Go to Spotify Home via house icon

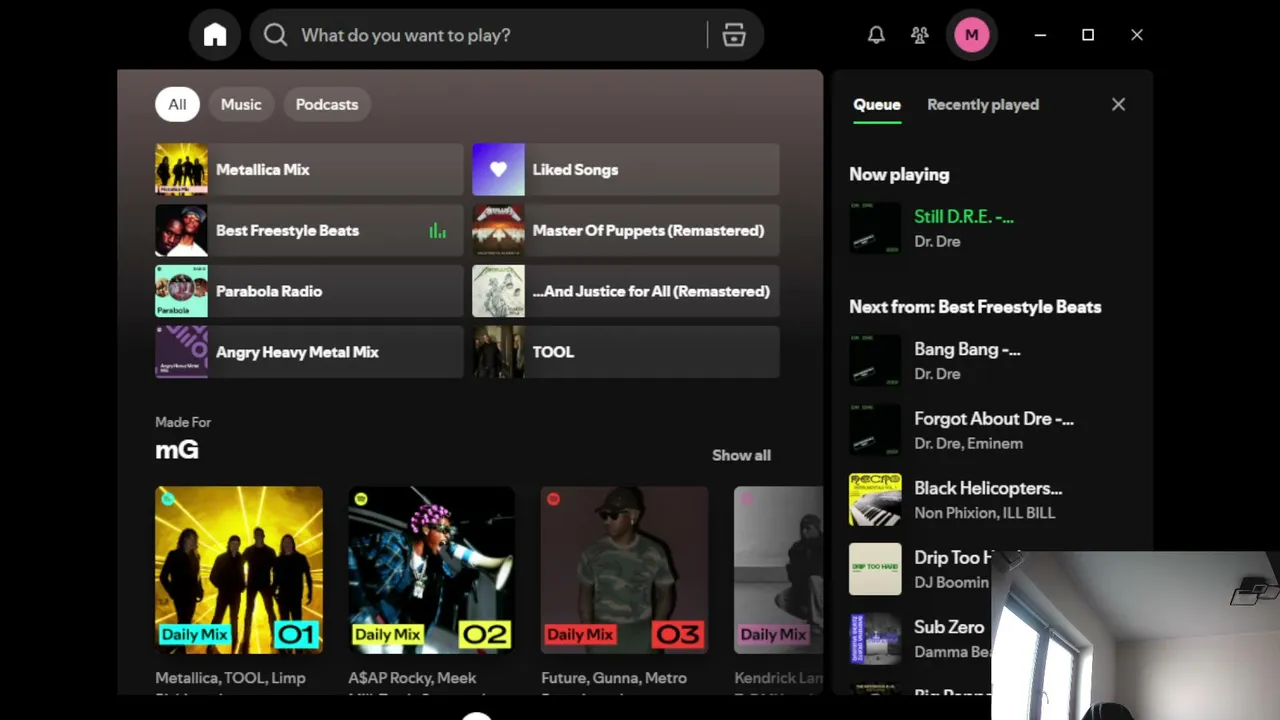pos(215,35)
